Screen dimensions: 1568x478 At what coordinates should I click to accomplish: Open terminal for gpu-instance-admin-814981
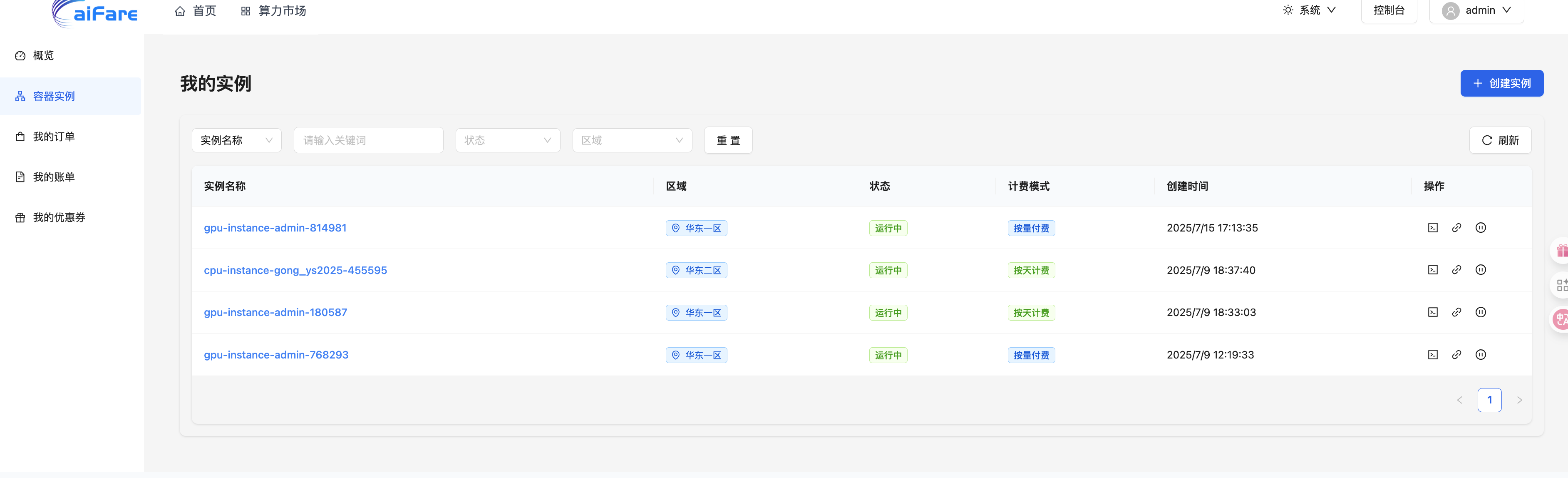click(1433, 228)
